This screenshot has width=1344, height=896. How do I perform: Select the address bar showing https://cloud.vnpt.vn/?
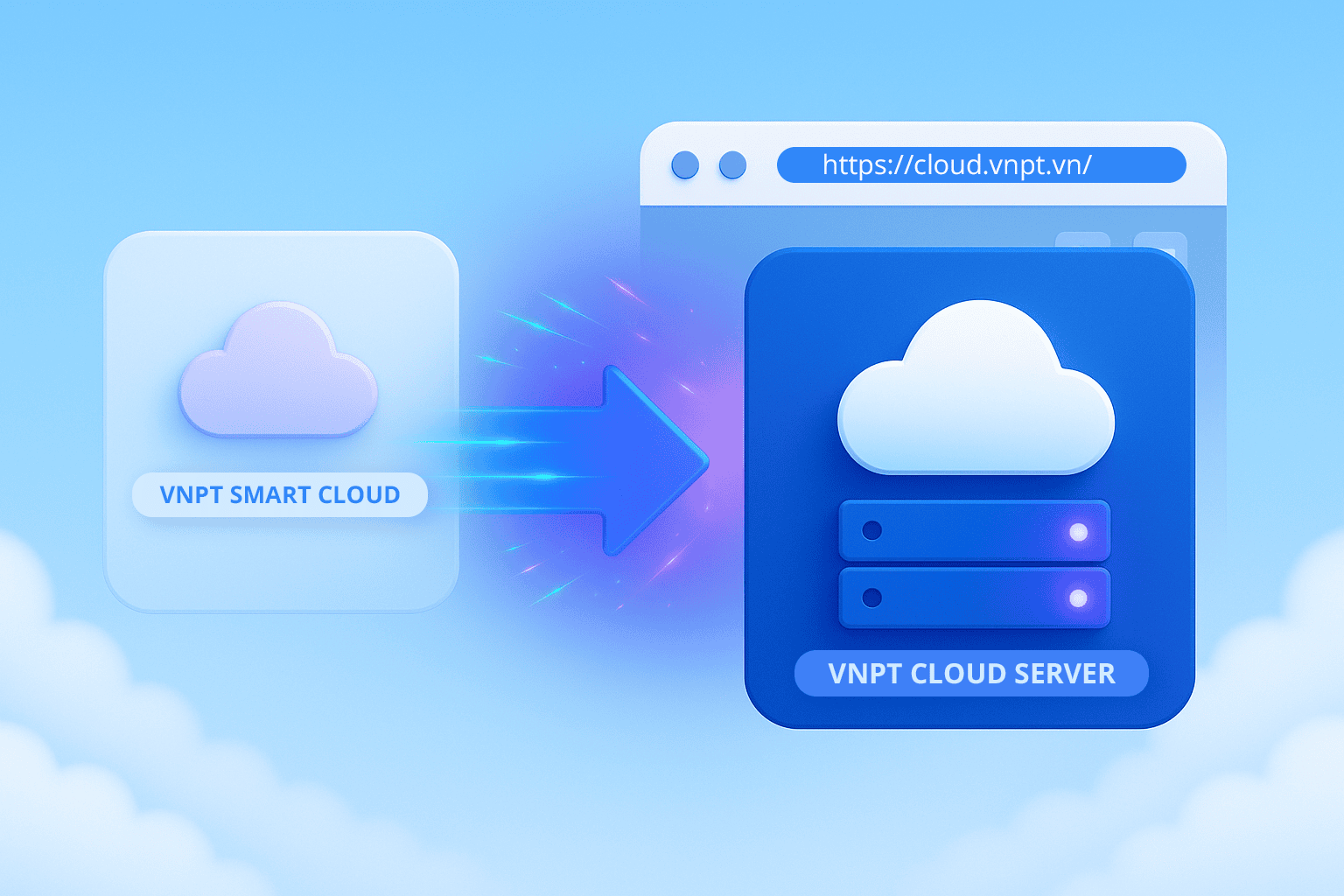[x=980, y=164]
